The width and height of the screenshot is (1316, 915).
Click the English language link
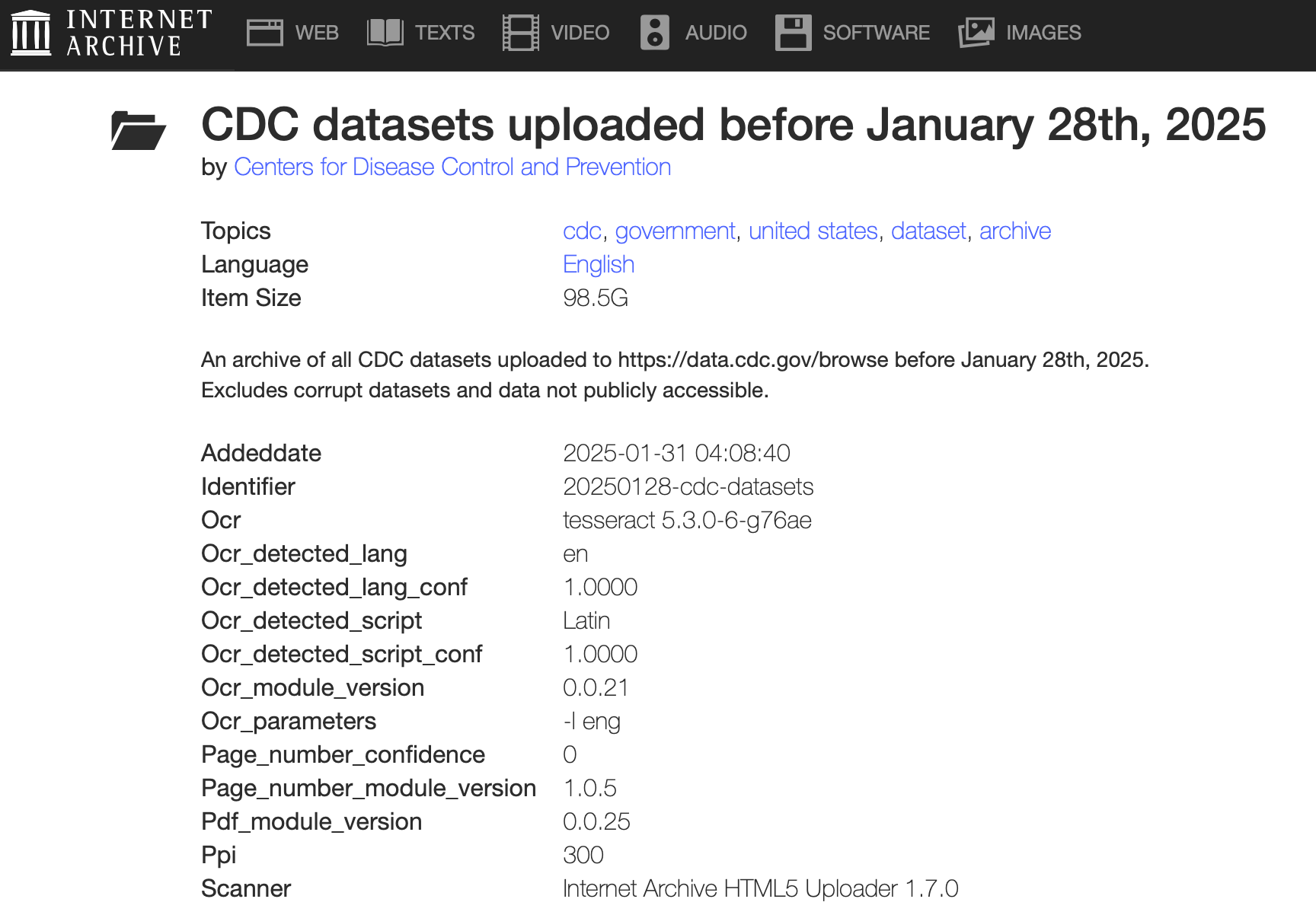point(598,264)
